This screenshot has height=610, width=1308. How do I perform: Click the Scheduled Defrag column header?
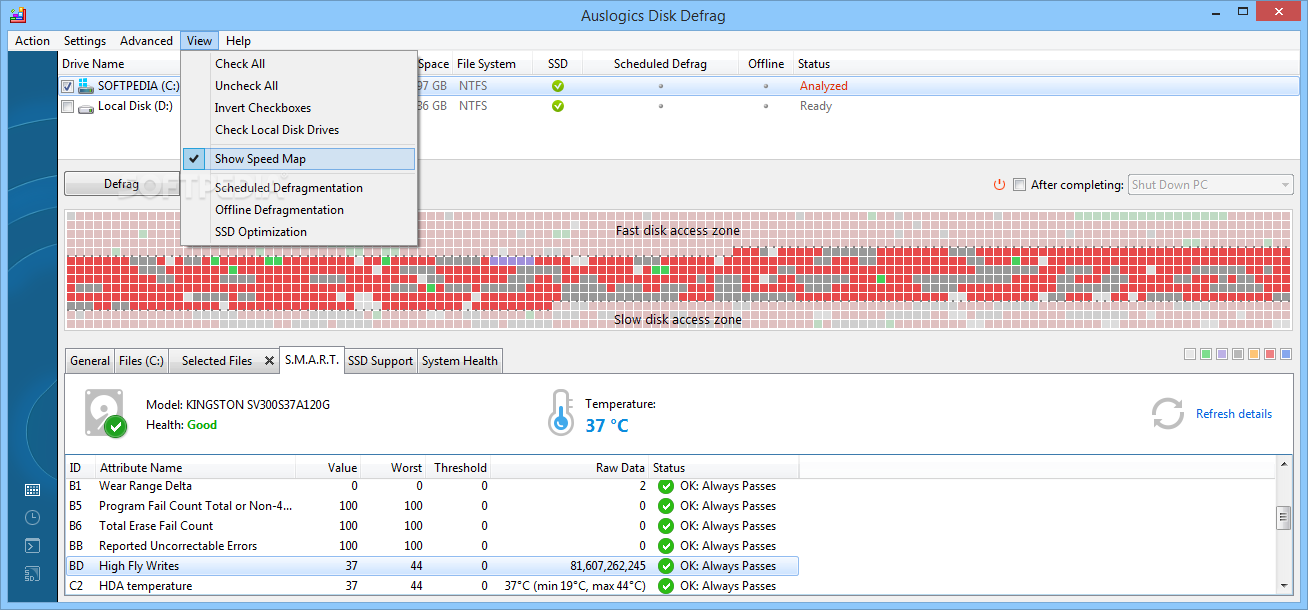click(x=660, y=64)
